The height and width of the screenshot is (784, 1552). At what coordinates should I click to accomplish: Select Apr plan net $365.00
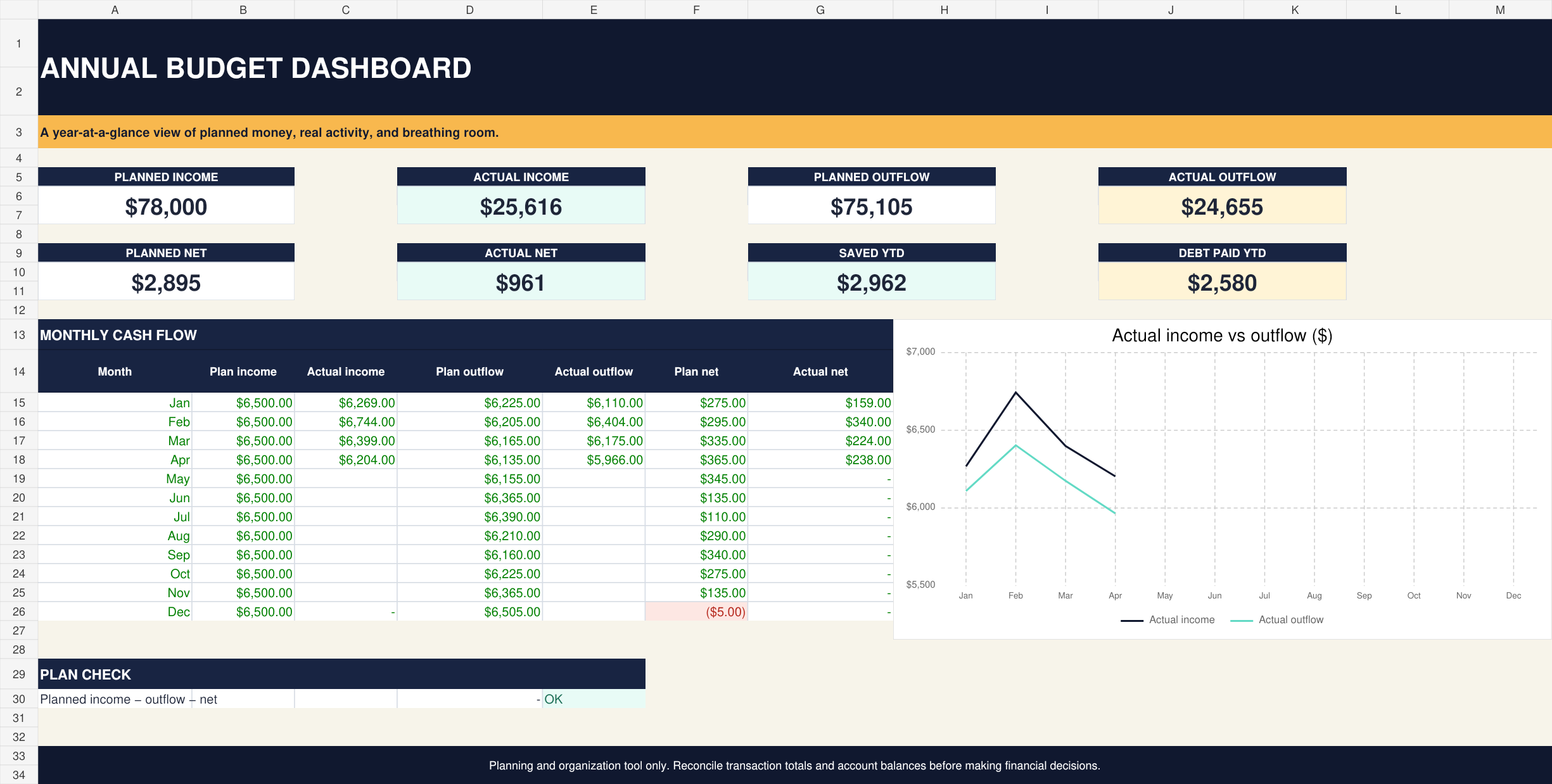696,459
